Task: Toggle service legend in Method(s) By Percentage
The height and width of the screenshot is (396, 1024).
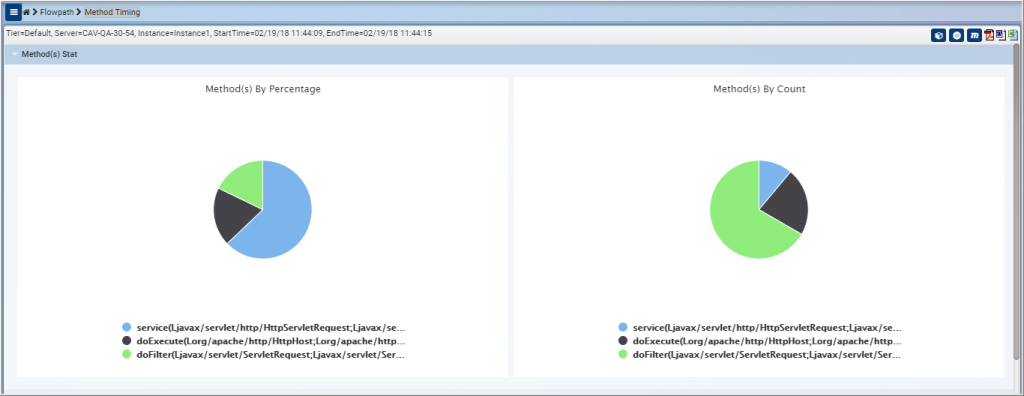Action: tap(264, 327)
